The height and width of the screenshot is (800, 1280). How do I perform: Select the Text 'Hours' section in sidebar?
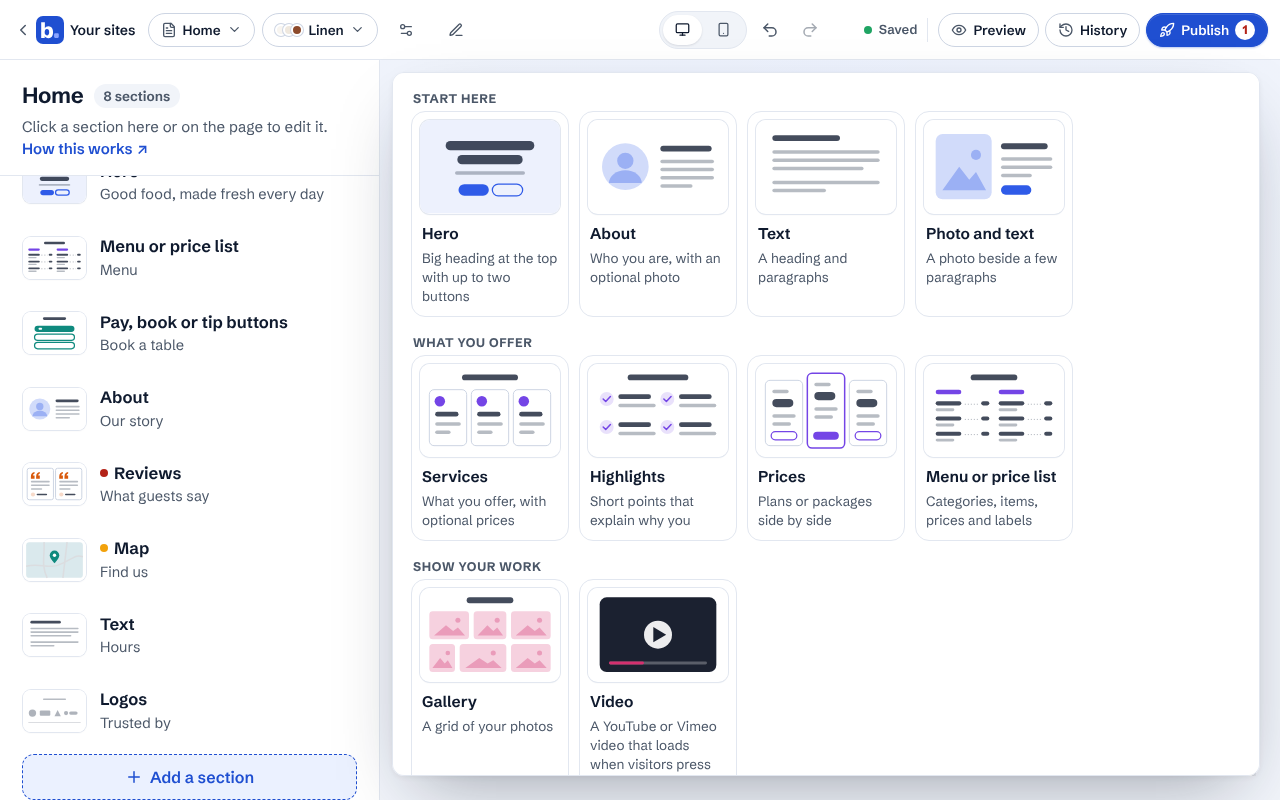[x=190, y=635]
